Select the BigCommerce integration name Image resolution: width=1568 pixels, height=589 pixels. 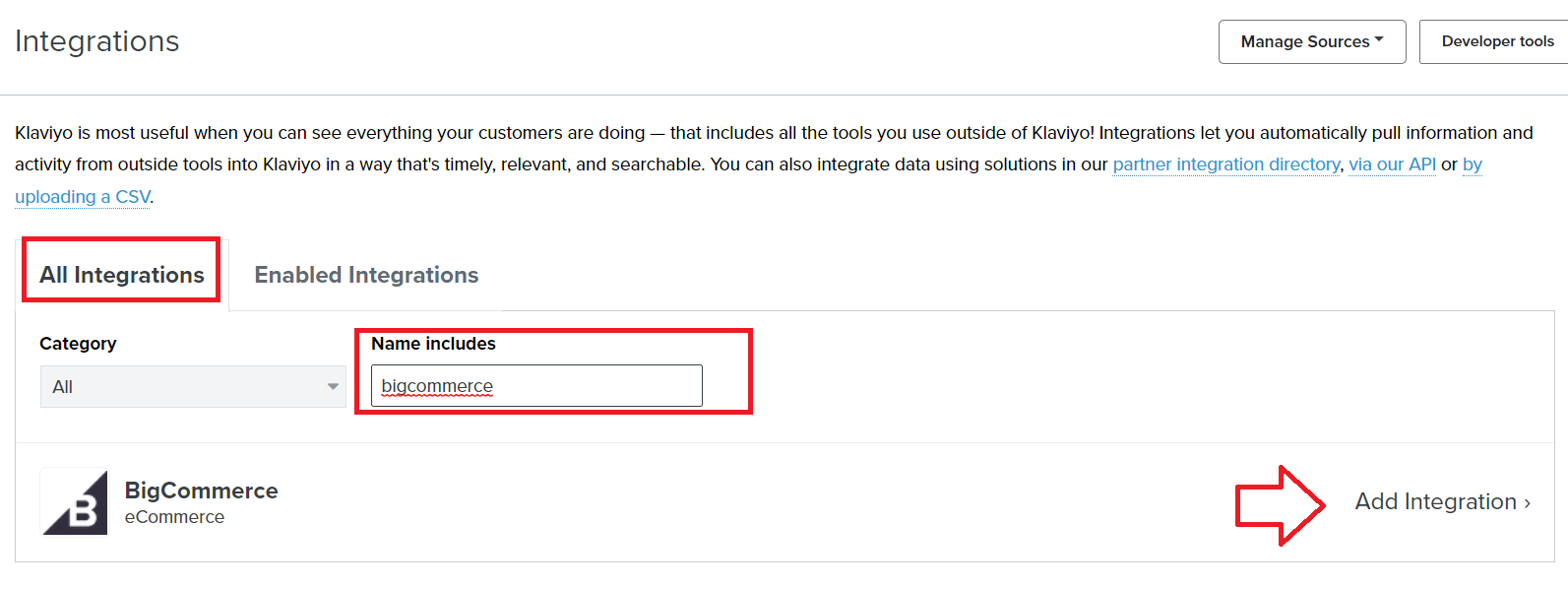click(x=202, y=491)
